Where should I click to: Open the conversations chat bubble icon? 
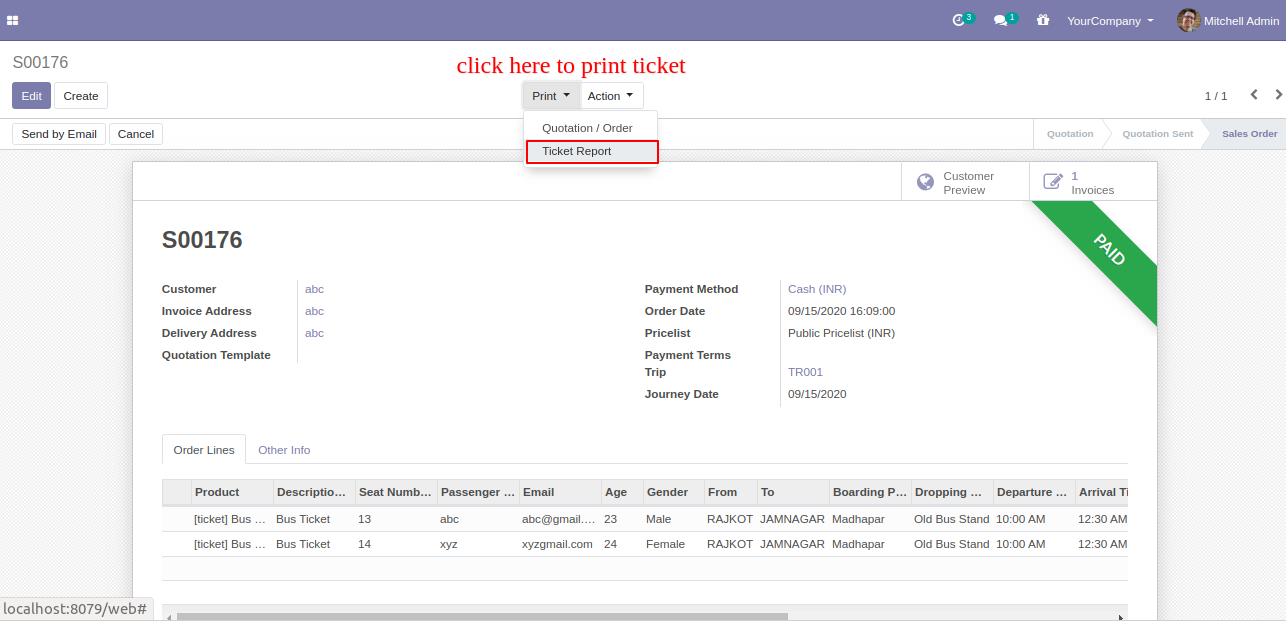(1002, 20)
